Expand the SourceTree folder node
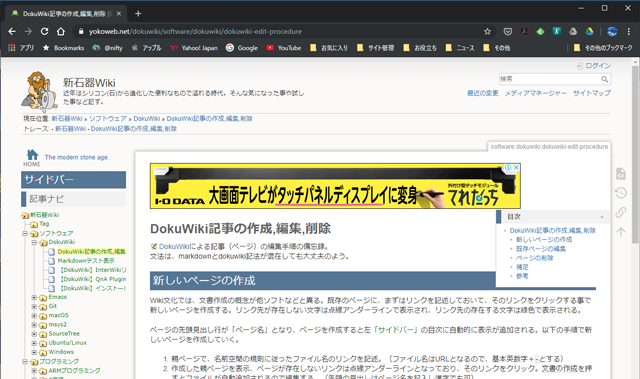This screenshot has width=640, height=379. click(34, 334)
